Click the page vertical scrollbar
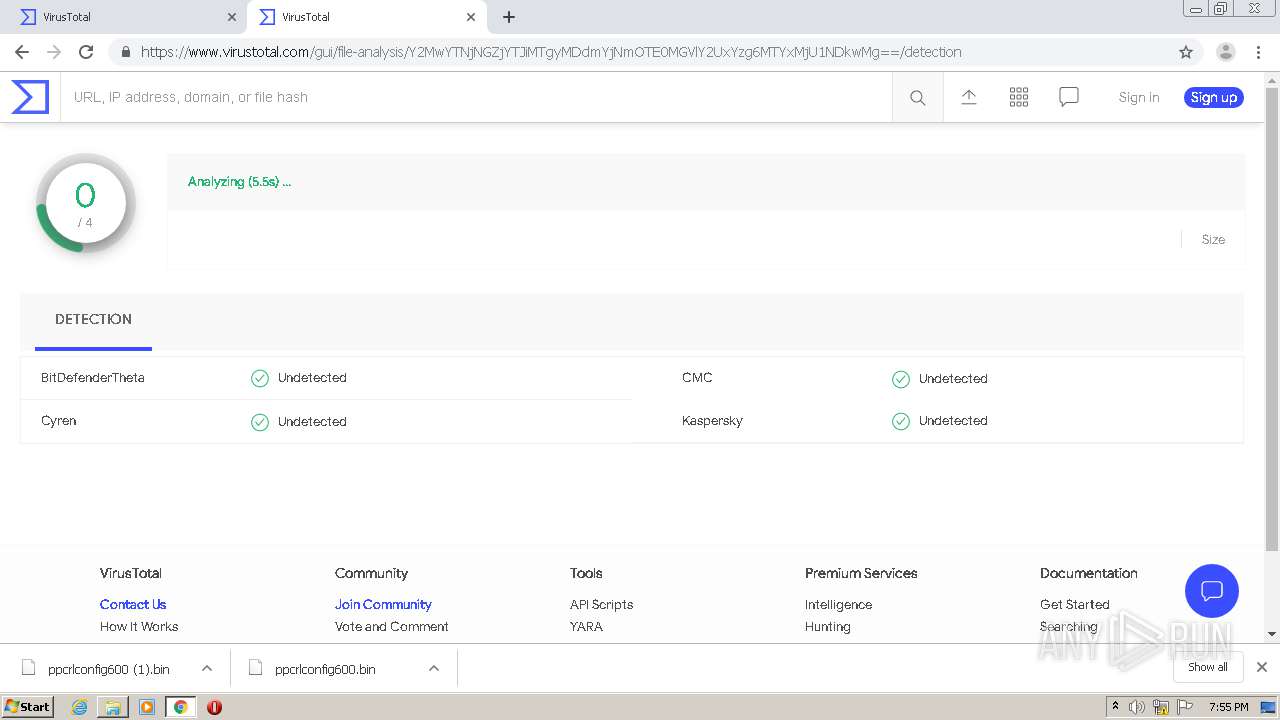 coord(1272,320)
